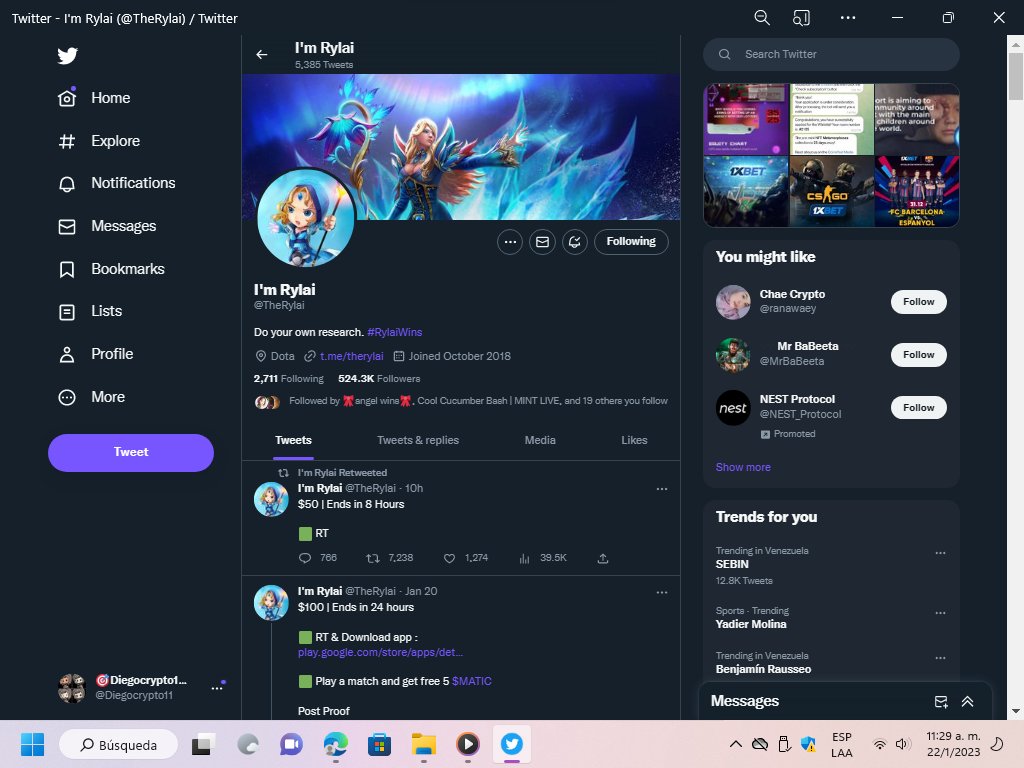Open the profile's three-dot options button
The image size is (1024, 768).
510,242
